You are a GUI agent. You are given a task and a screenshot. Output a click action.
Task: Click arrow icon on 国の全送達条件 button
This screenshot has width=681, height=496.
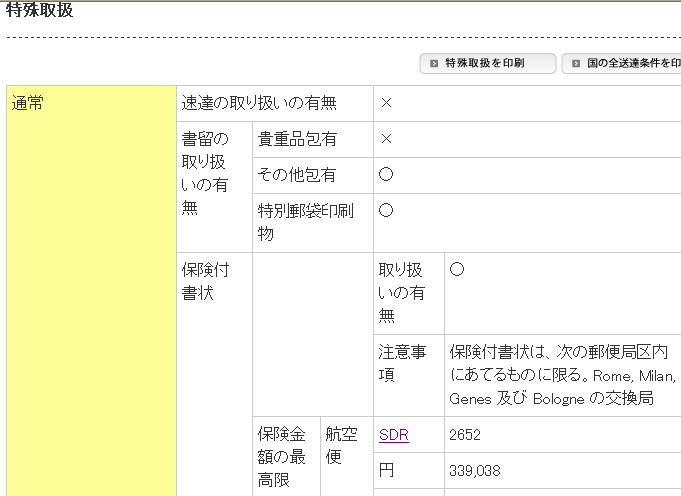(x=575, y=63)
